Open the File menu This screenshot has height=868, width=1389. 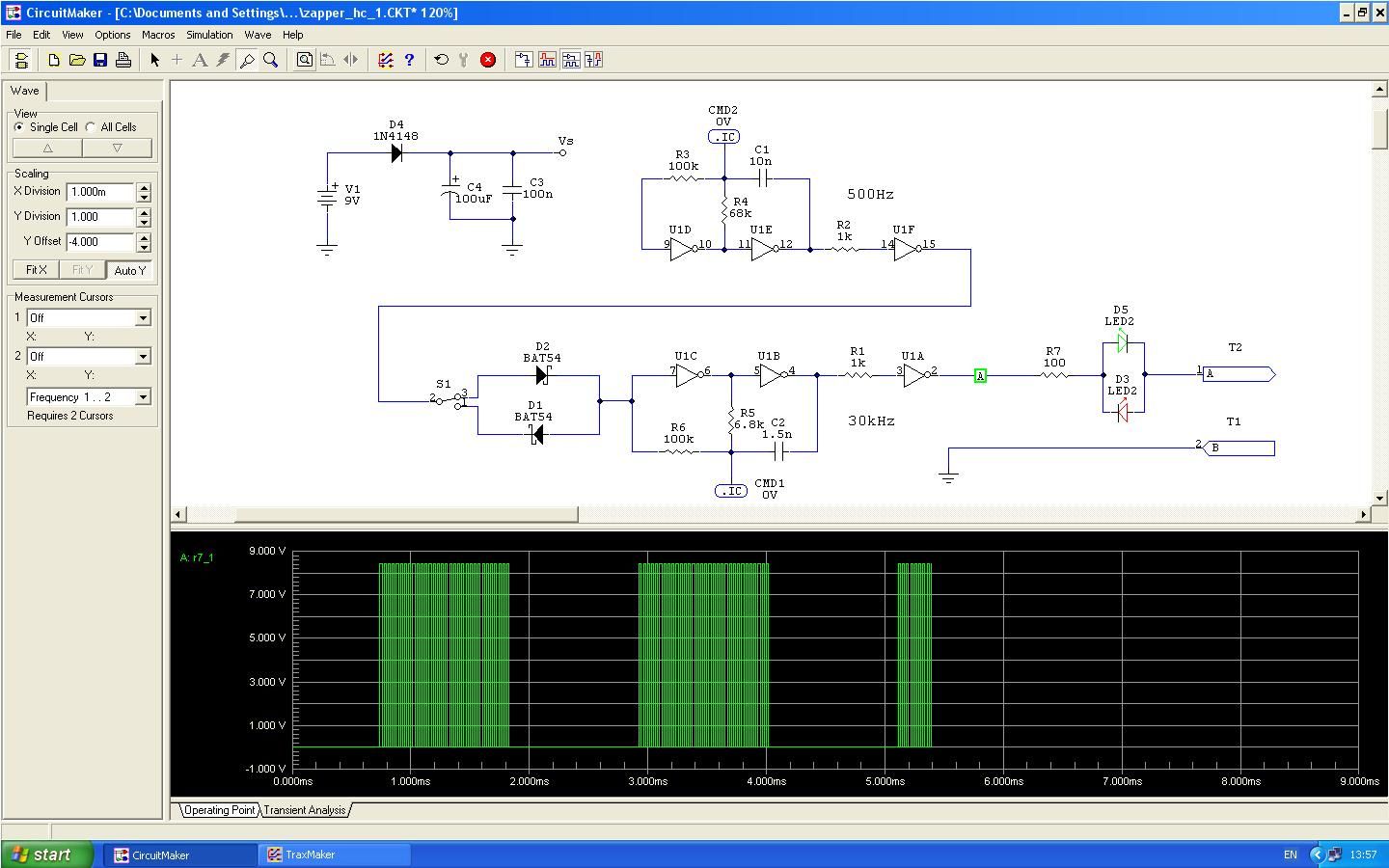tap(14, 35)
